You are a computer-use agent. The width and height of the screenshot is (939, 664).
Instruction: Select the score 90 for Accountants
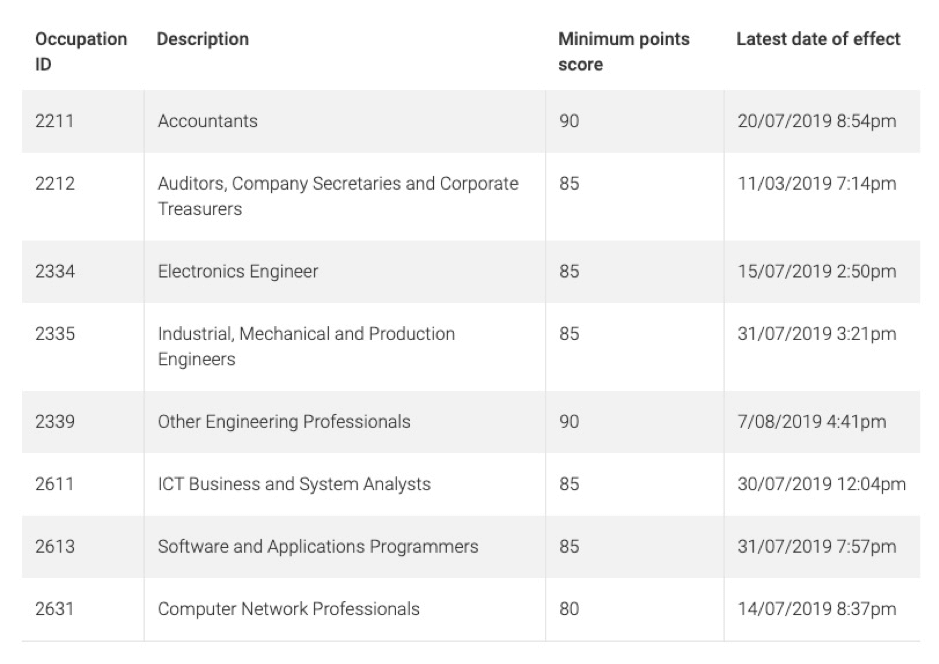coord(569,121)
